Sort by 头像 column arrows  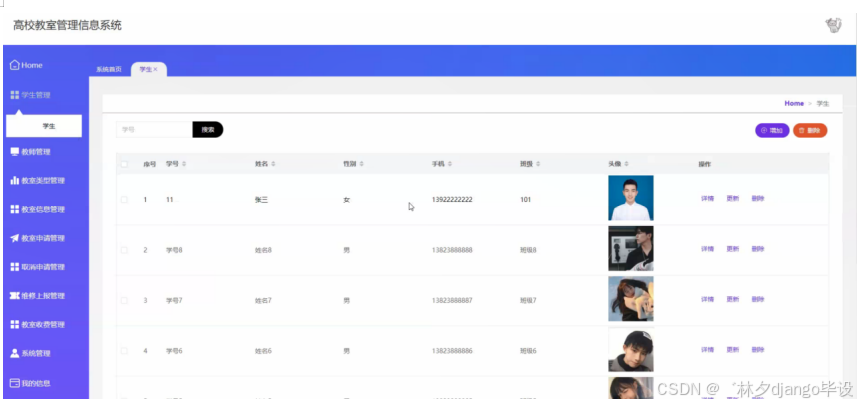point(626,164)
